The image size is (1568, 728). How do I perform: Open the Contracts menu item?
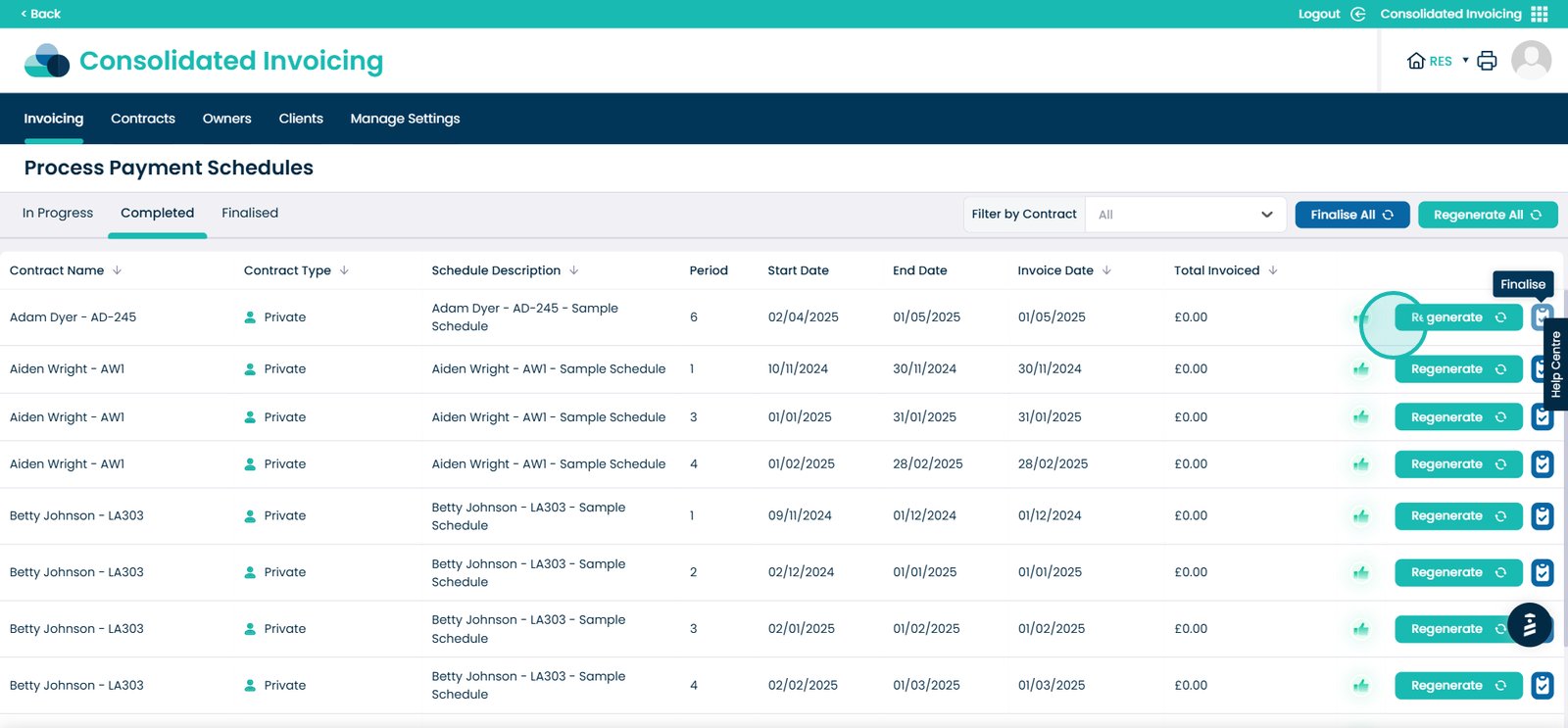[x=143, y=119]
